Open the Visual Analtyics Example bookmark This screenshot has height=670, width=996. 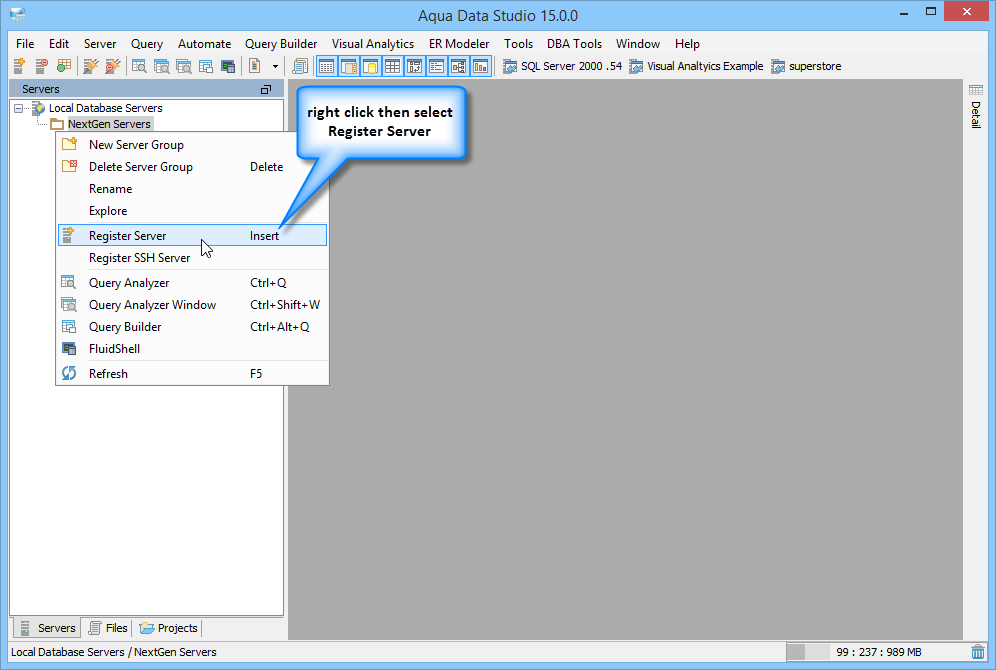pyautogui.click(x=696, y=66)
